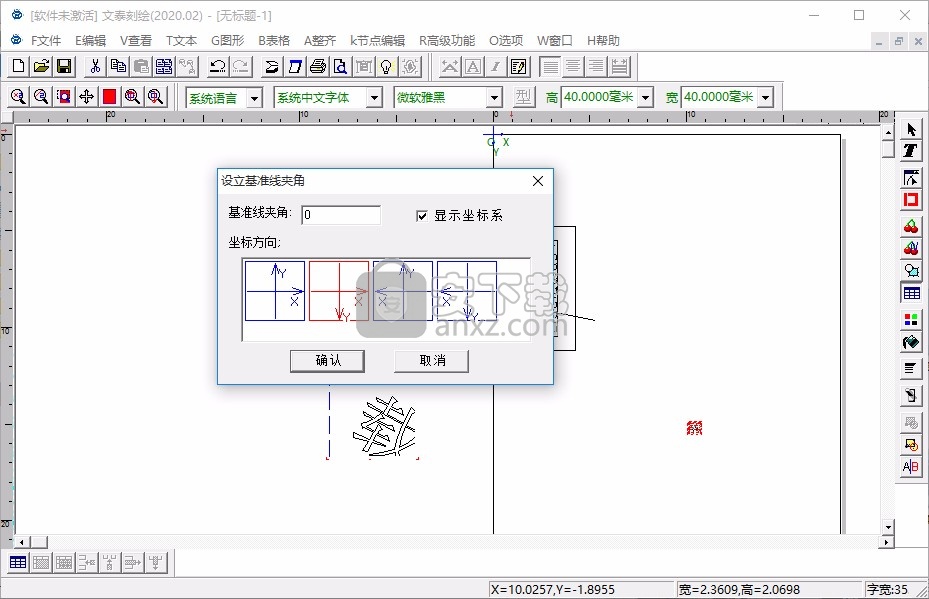The width and height of the screenshot is (929, 599).
Task: Click the horizontal scrollbar left arrow
Action: (21, 542)
